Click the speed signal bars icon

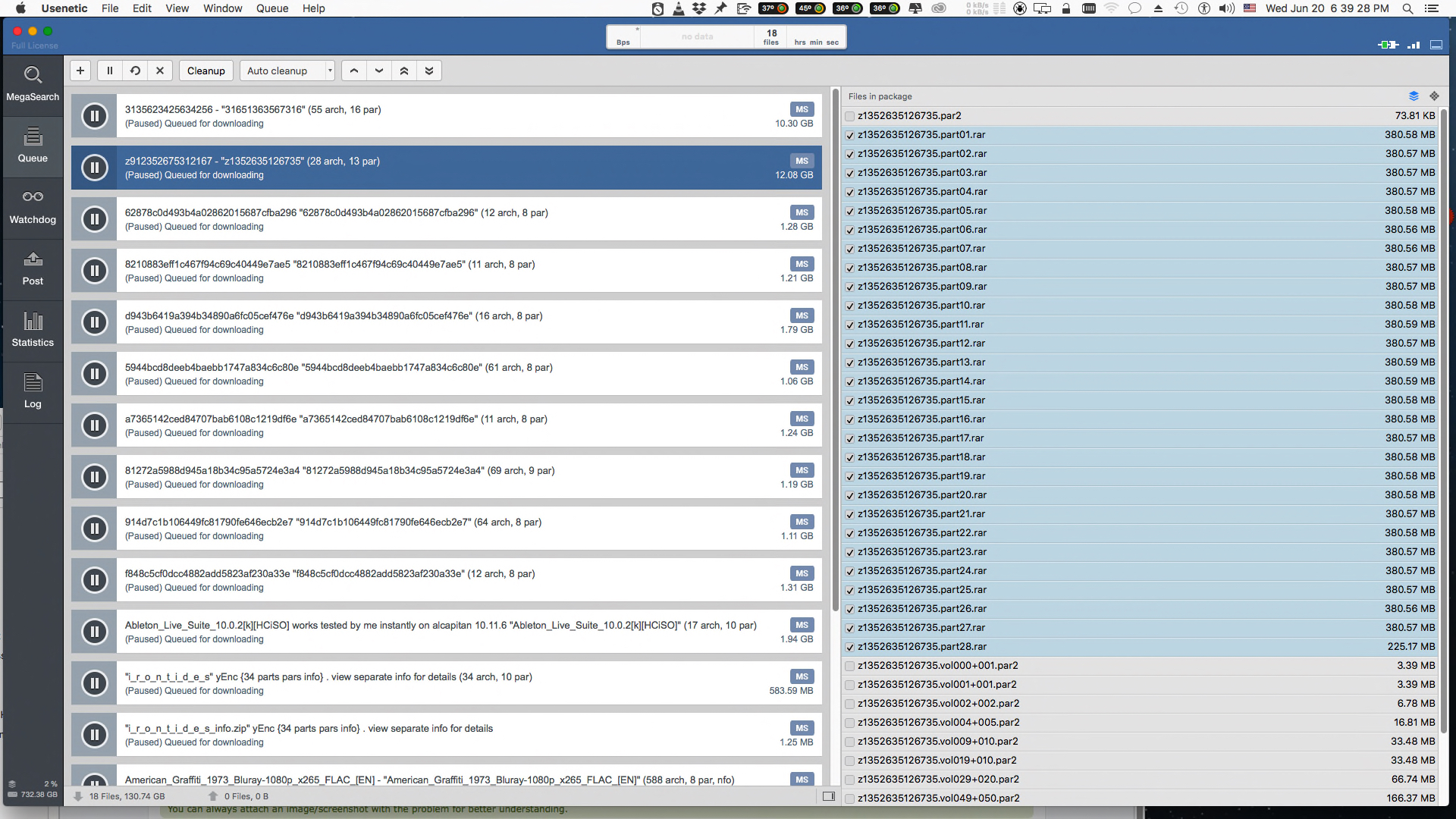1414,45
